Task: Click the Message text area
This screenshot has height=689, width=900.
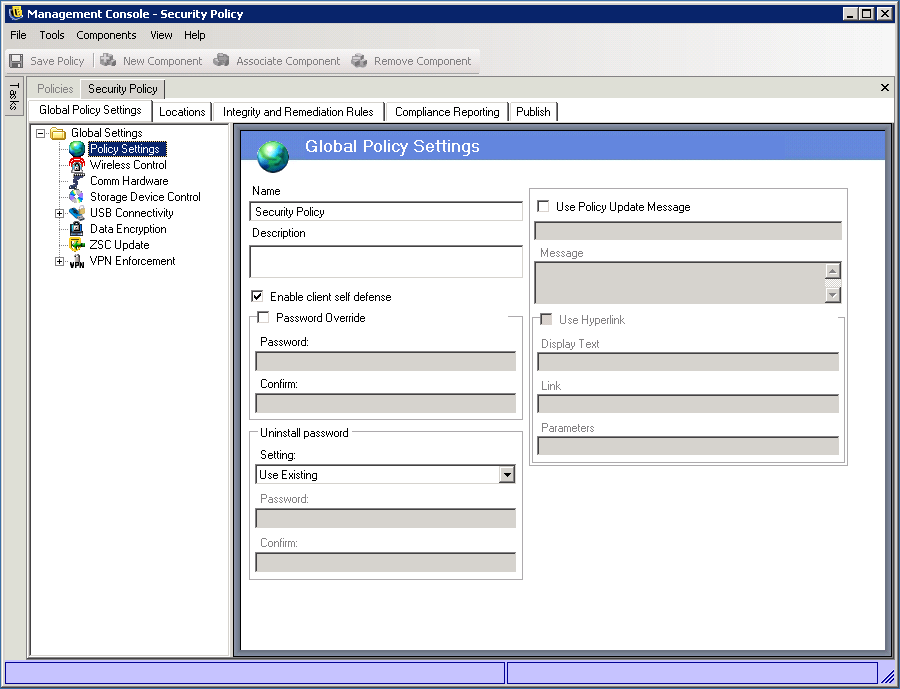Action: click(680, 283)
